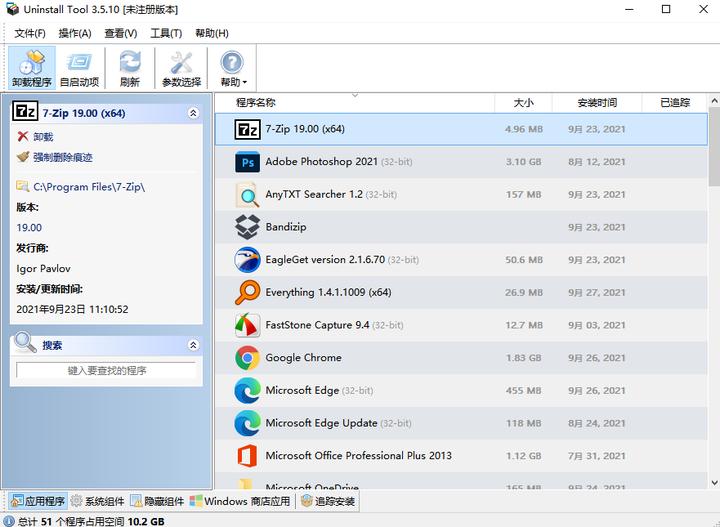
Task: Click the program list scrollbar thumb
Action: [714, 146]
